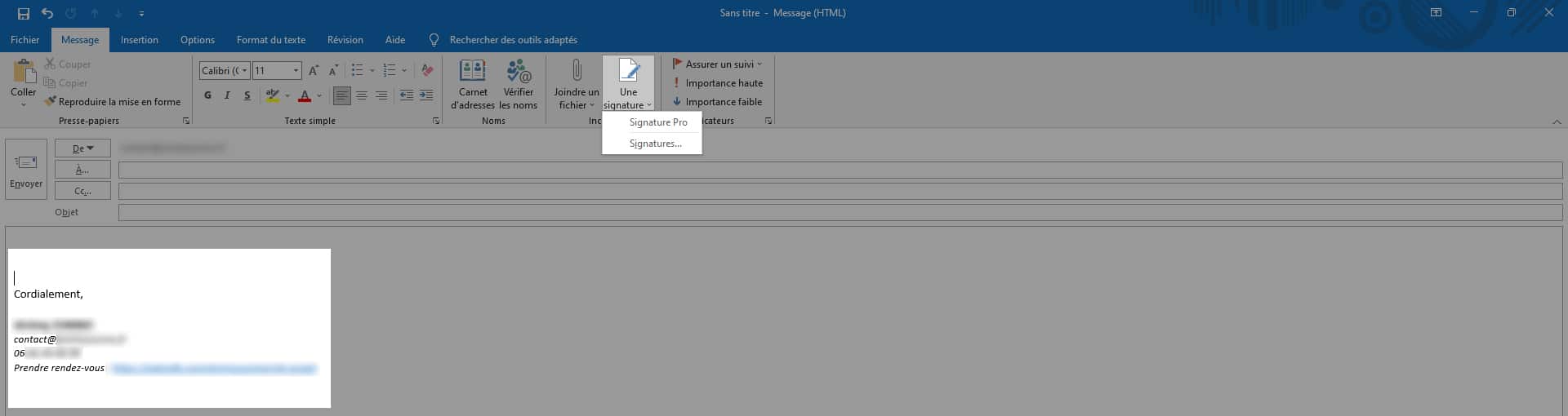Click the Cc... recipients button
The height and width of the screenshot is (416, 1568).
[82, 191]
